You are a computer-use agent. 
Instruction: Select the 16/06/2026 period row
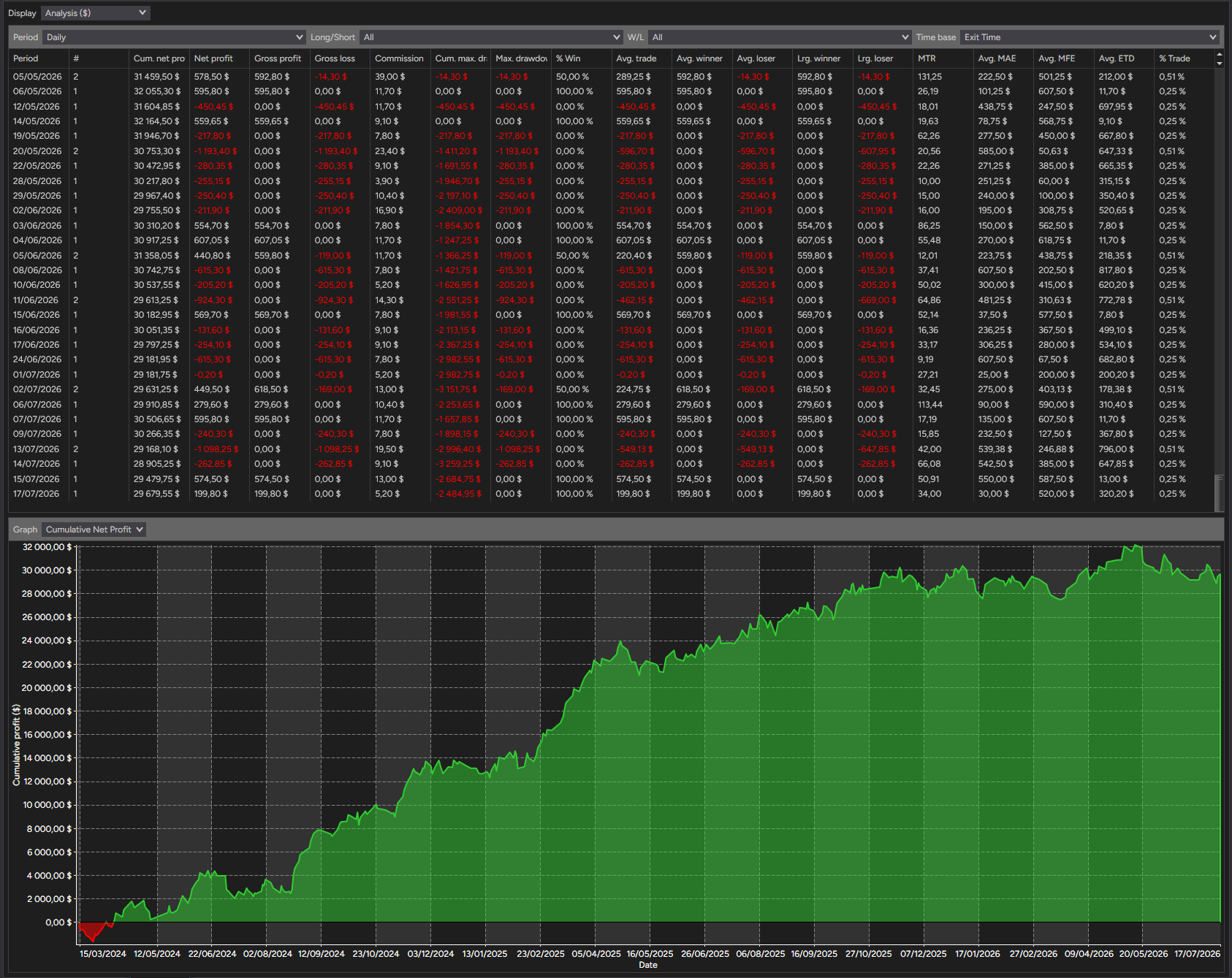click(x=611, y=330)
